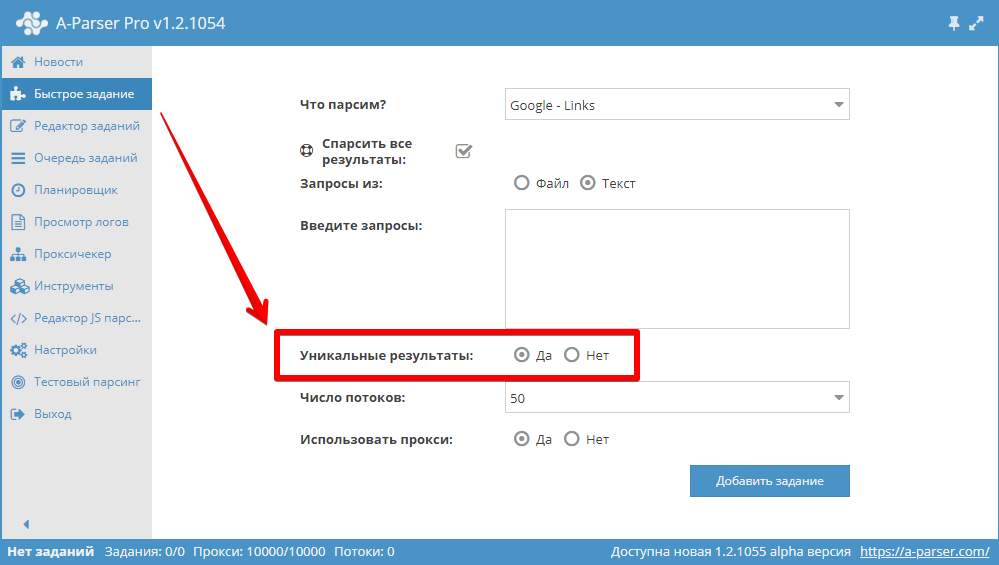Image resolution: width=999 pixels, height=565 pixels.
Task: Click the puzzle icon for Быстрое задание
Action: (18, 94)
